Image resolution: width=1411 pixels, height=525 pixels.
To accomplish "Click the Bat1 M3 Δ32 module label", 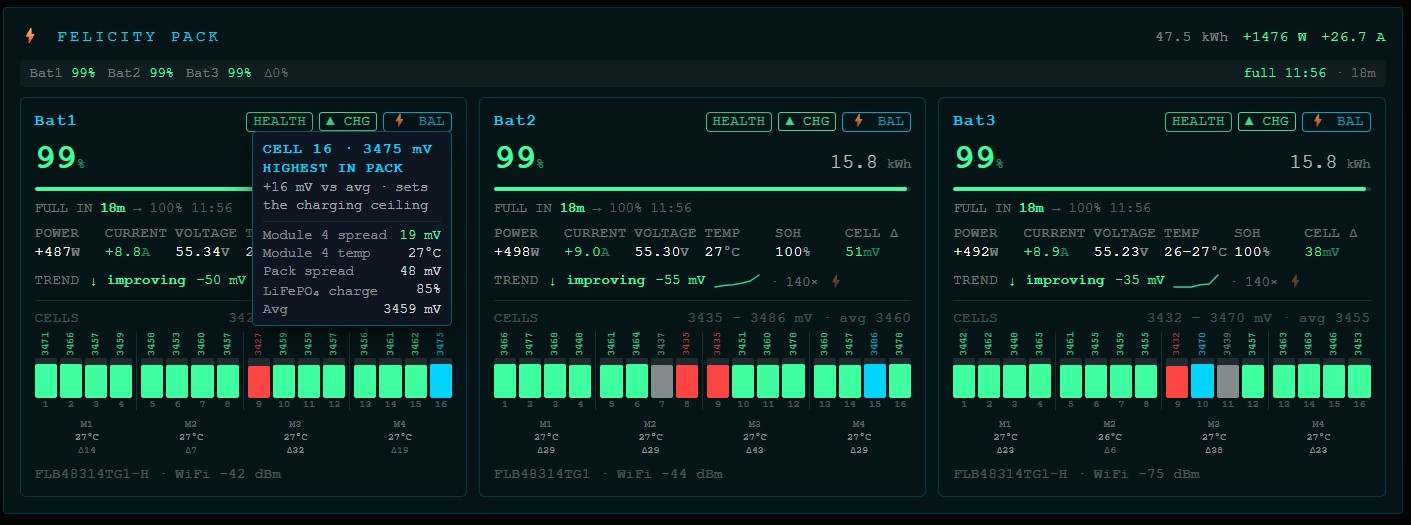I will click(x=295, y=451).
